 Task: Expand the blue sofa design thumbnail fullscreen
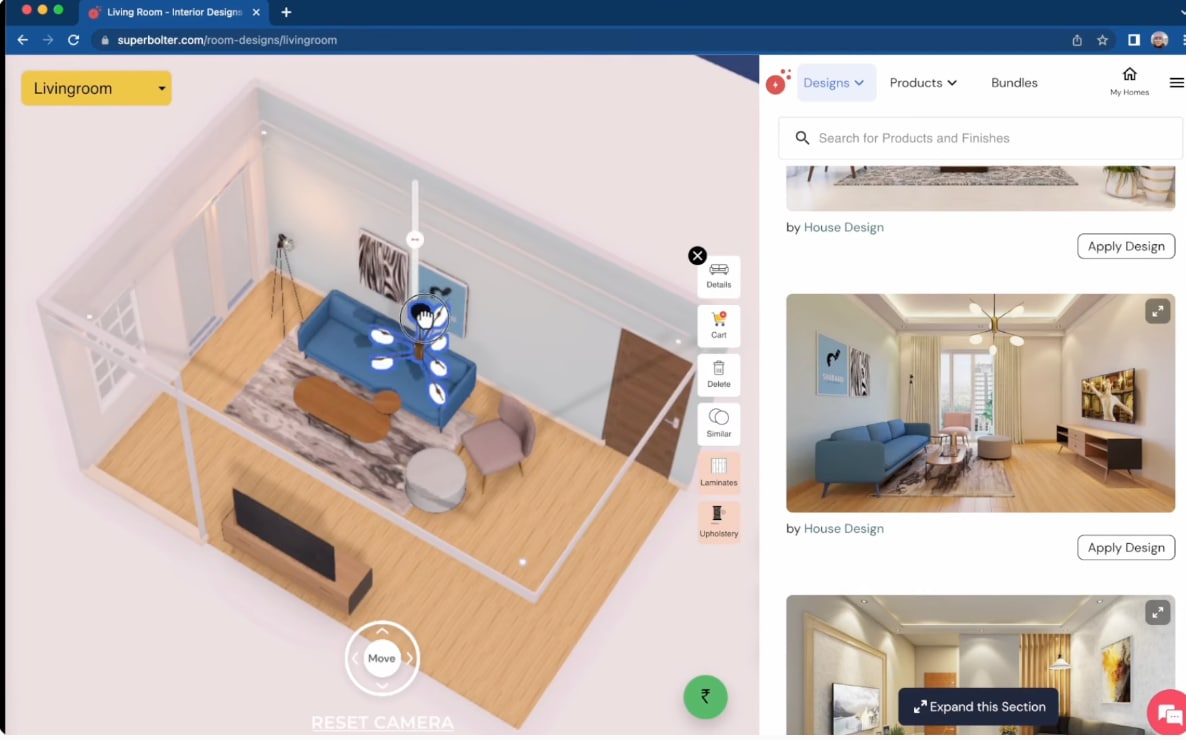(1157, 311)
